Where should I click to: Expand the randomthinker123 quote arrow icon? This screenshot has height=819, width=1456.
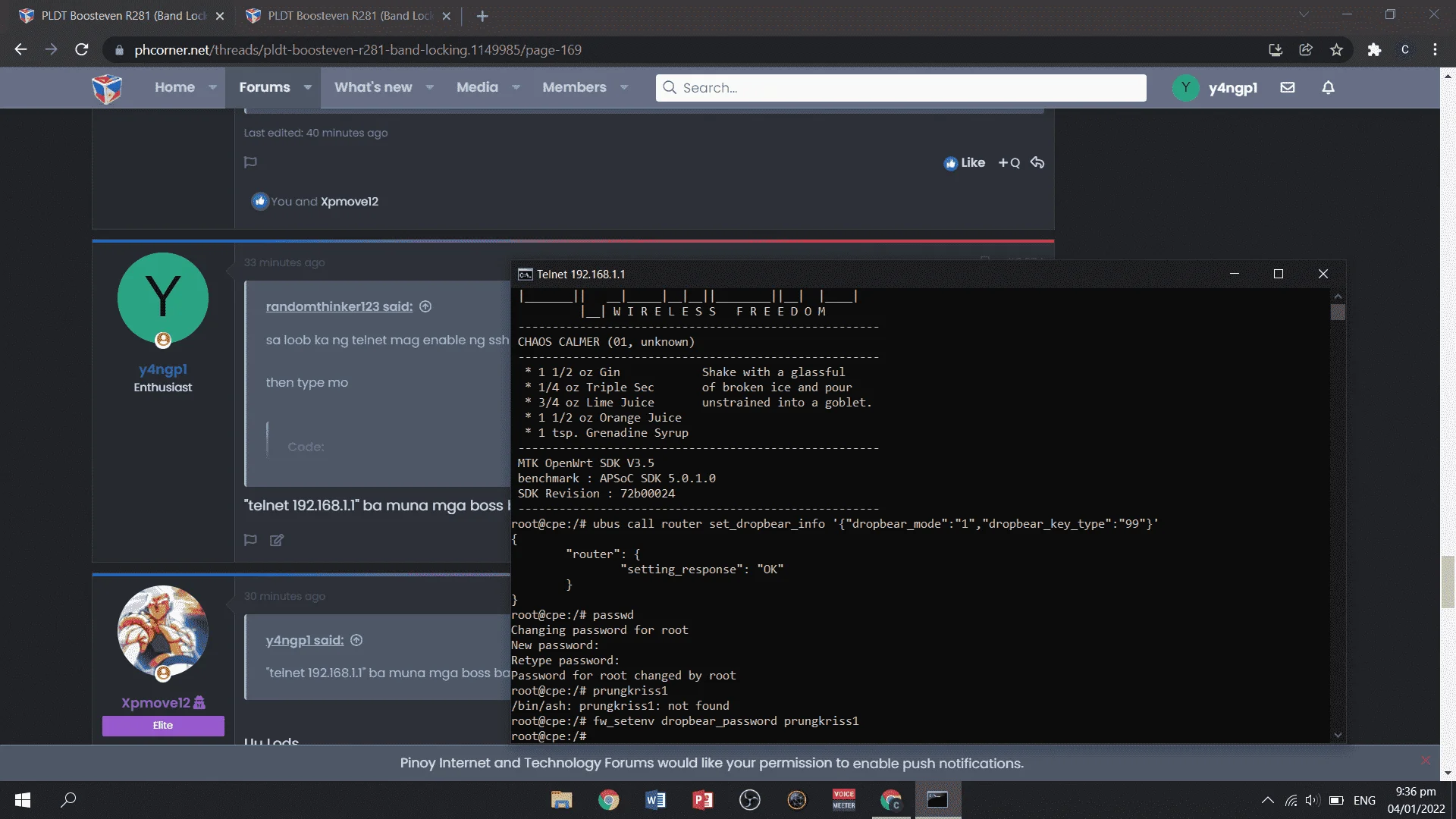click(425, 306)
